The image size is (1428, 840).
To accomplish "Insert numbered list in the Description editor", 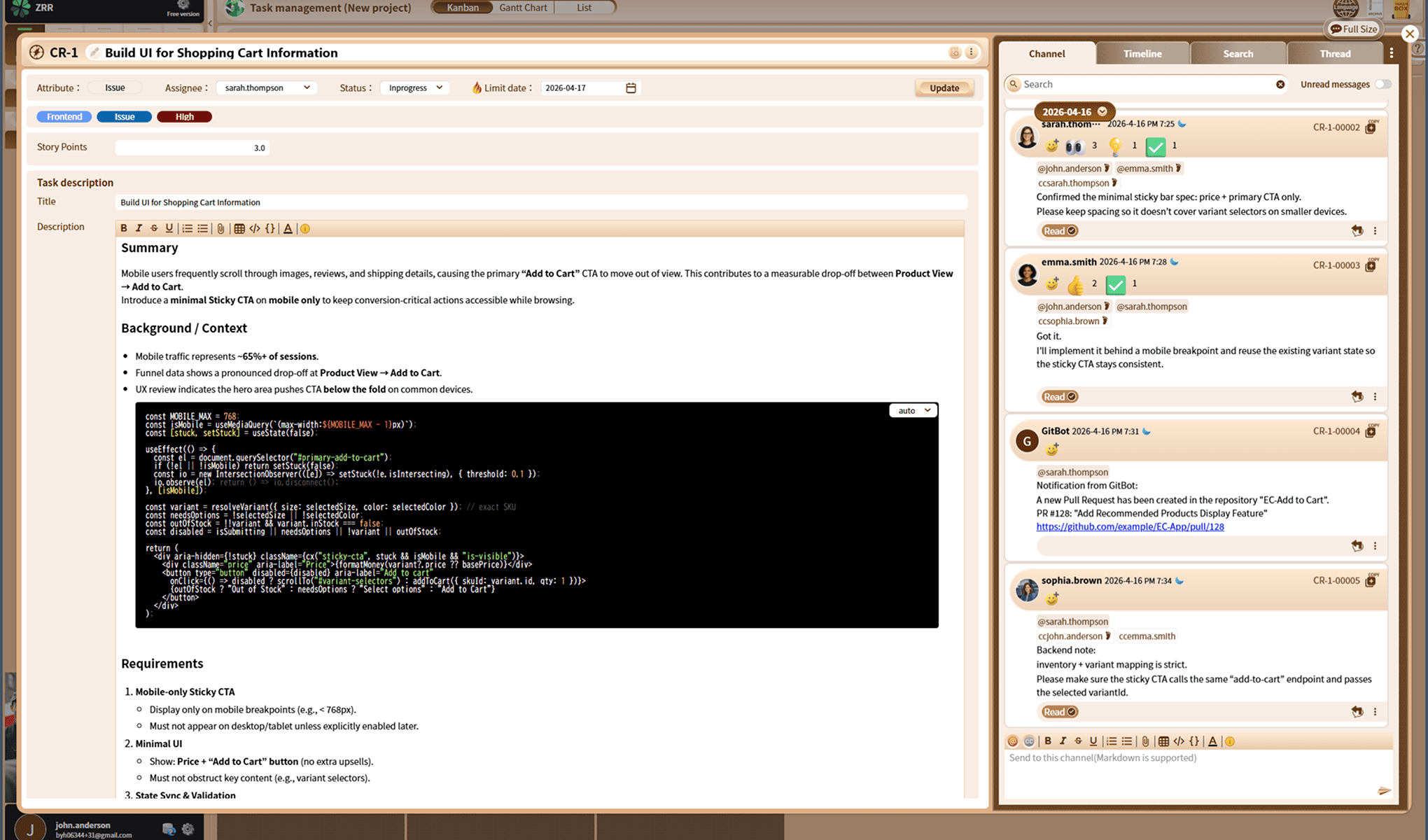I will (187, 228).
